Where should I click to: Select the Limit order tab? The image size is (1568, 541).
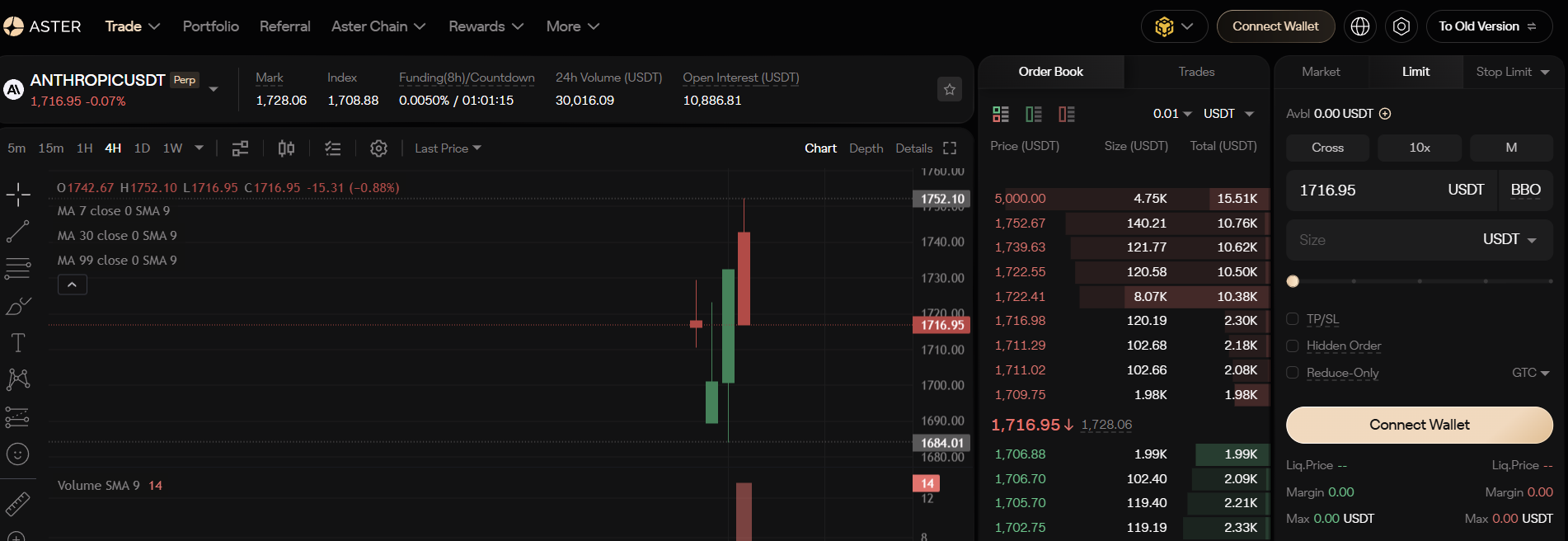click(x=1415, y=72)
